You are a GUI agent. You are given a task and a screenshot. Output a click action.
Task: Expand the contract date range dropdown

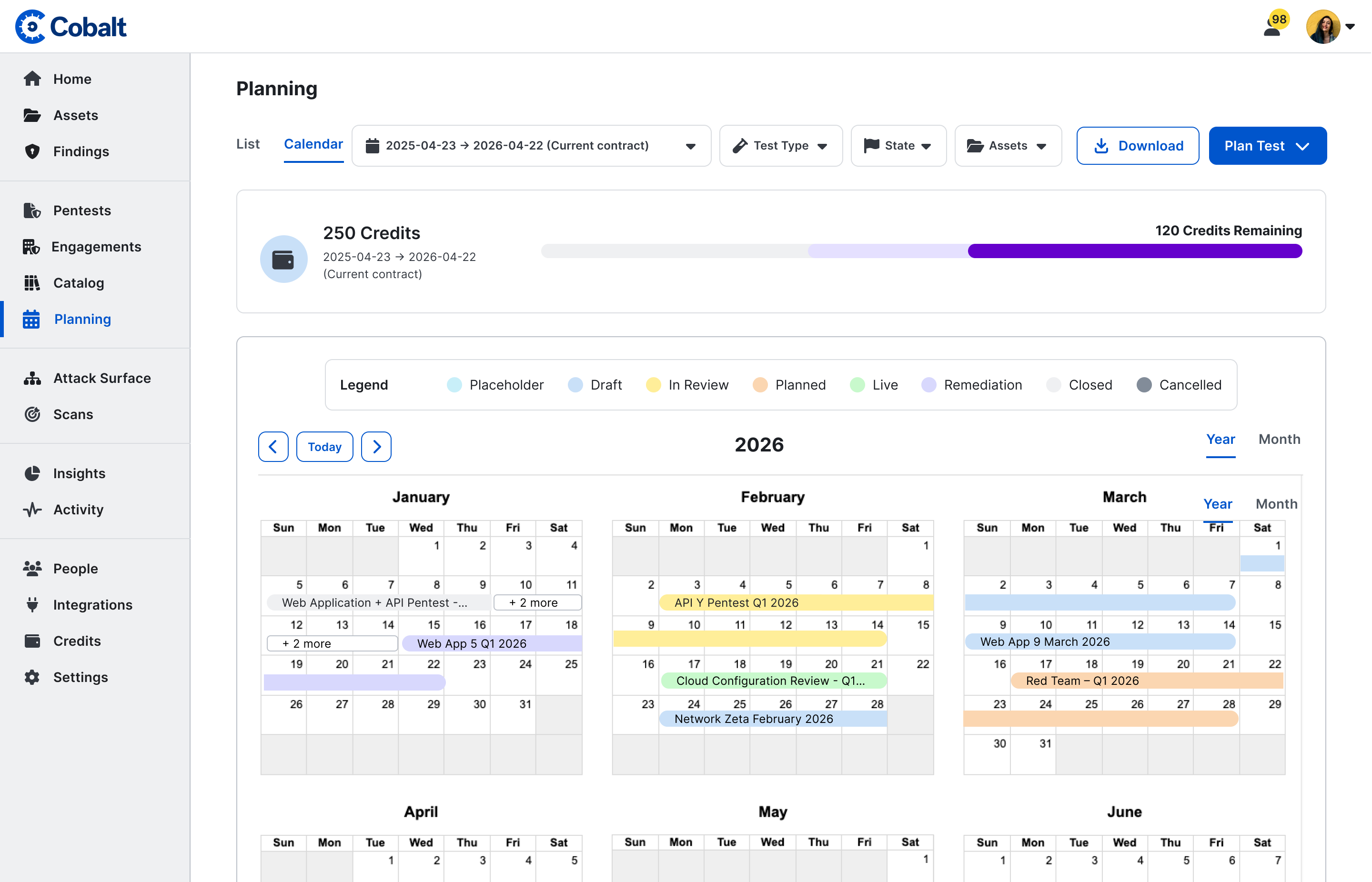tap(531, 145)
